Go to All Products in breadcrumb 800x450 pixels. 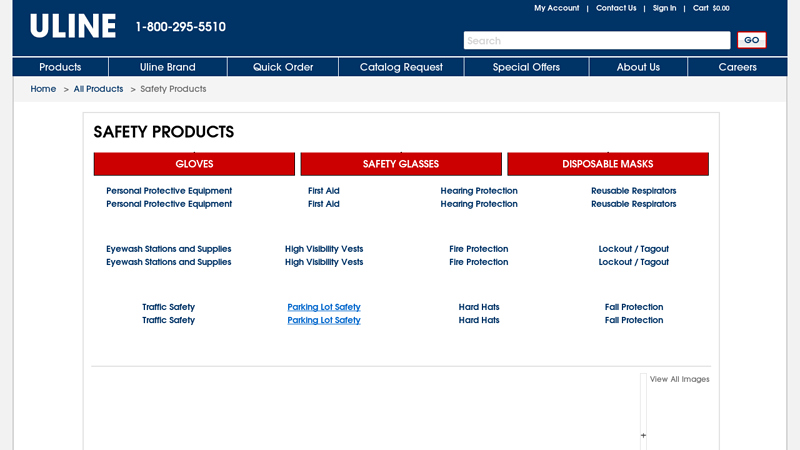pyautogui.click(x=98, y=89)
